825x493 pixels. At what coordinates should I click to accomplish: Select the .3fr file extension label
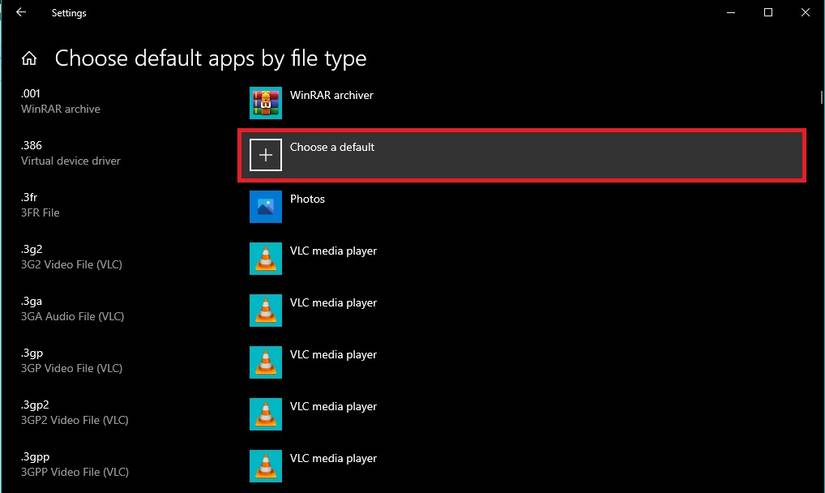[29, 197]
